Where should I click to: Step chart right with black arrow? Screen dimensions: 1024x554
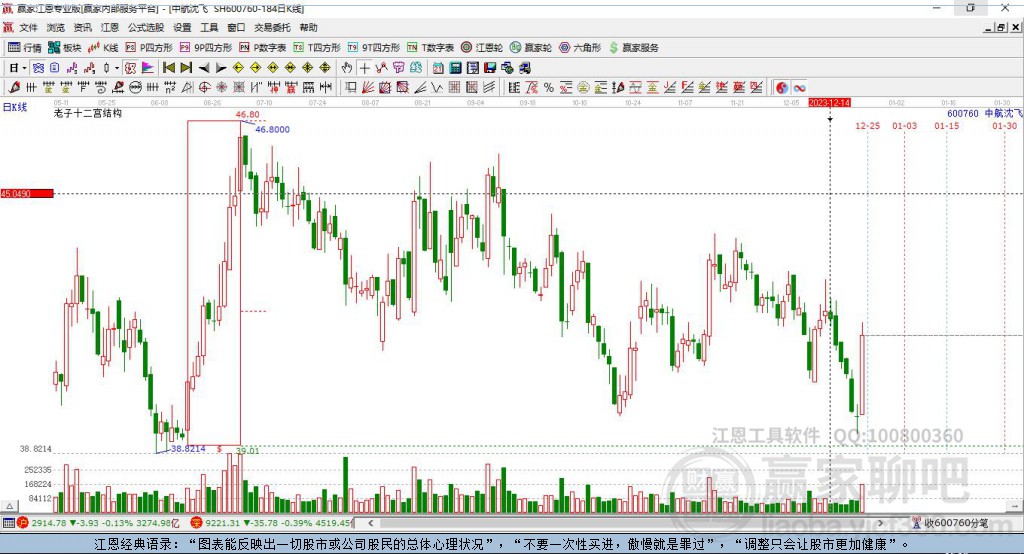221,68
